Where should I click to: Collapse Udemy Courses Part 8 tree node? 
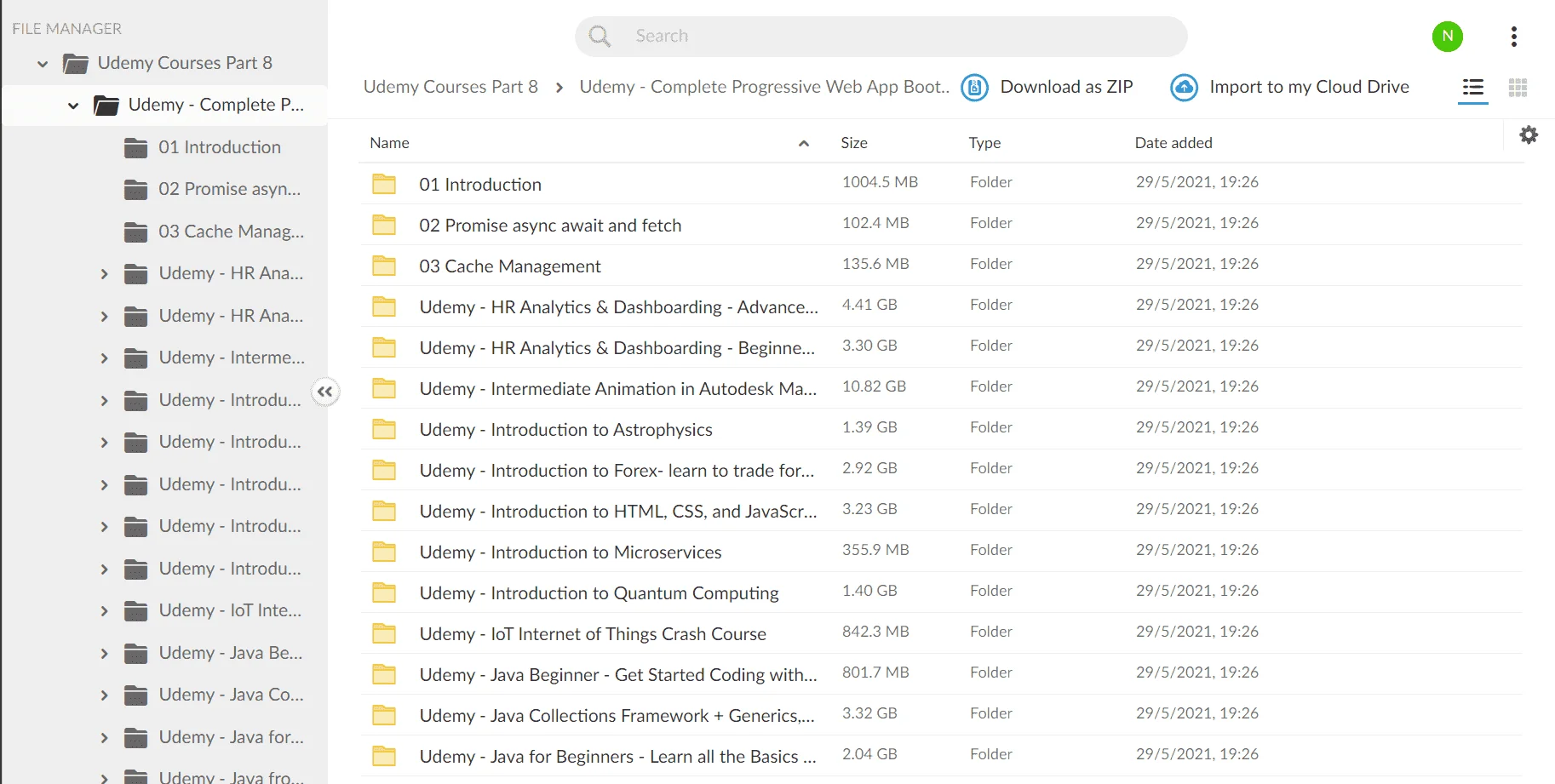click(x=43, y=63)
